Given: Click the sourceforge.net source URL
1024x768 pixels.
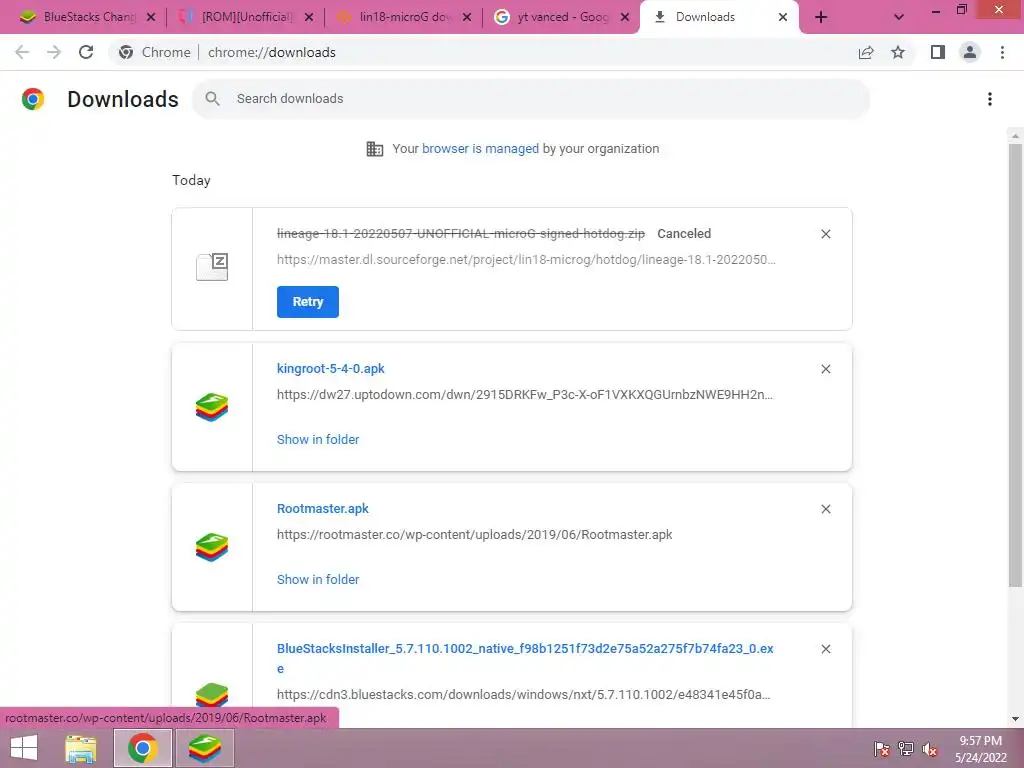Looking at the screenshot, I should [526, 260].
